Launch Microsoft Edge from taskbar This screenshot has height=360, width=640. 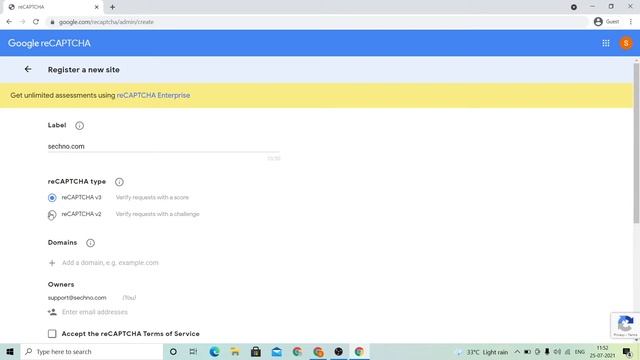pos(214,351)
